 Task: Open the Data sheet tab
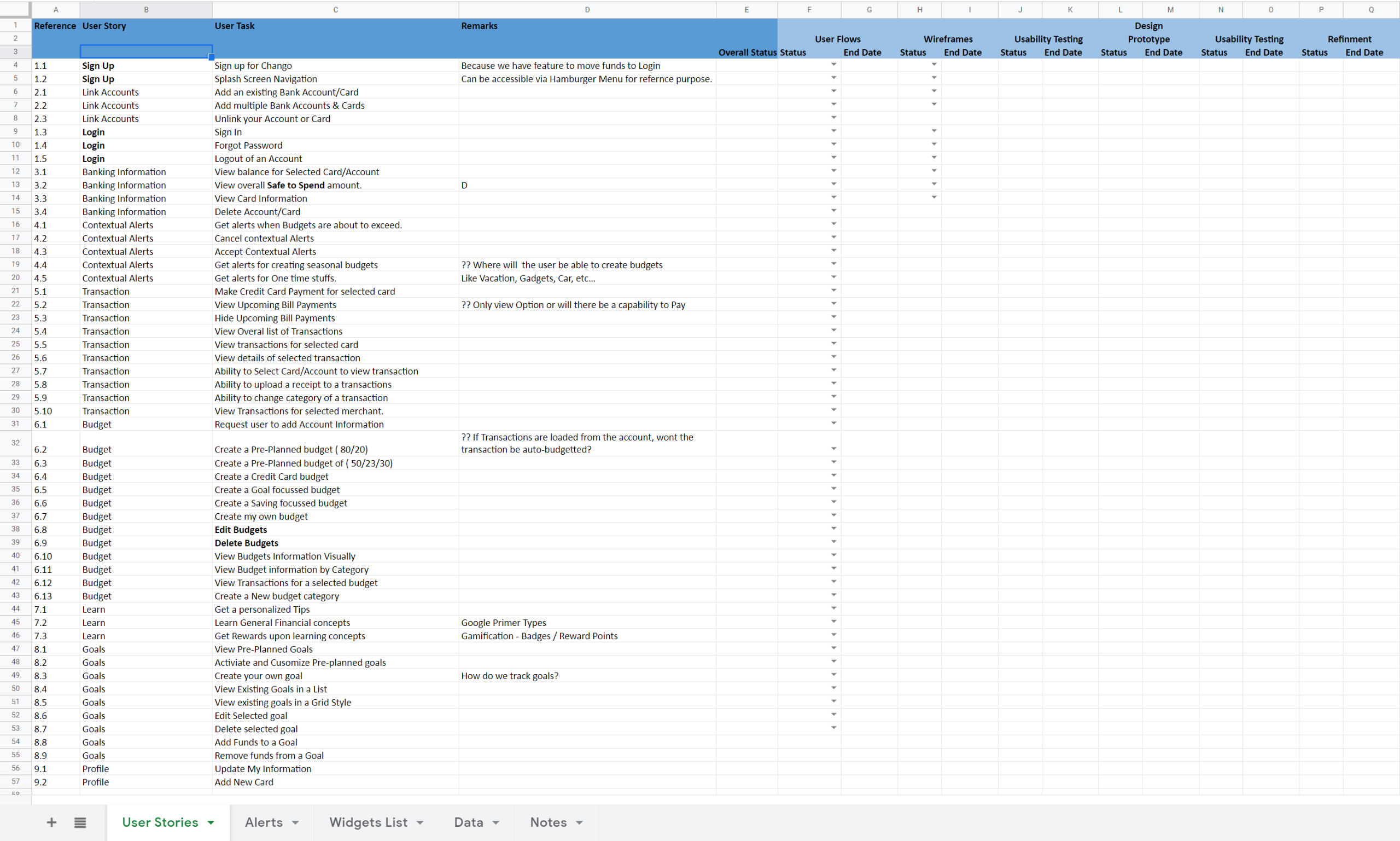(468, 822)
